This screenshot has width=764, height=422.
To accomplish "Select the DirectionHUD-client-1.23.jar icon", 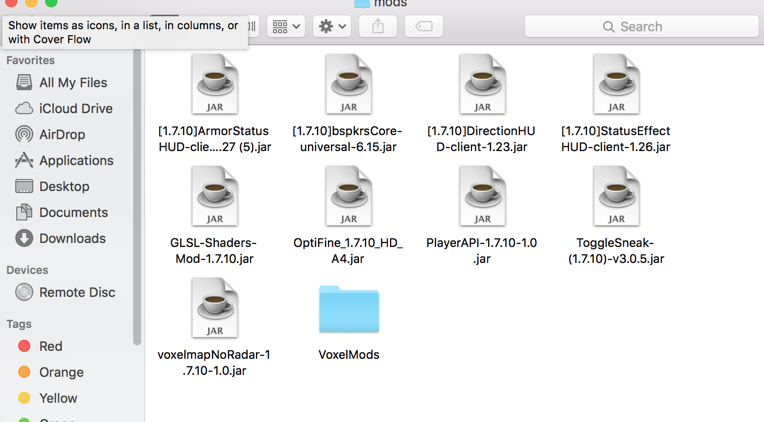I will coord(482,84).
